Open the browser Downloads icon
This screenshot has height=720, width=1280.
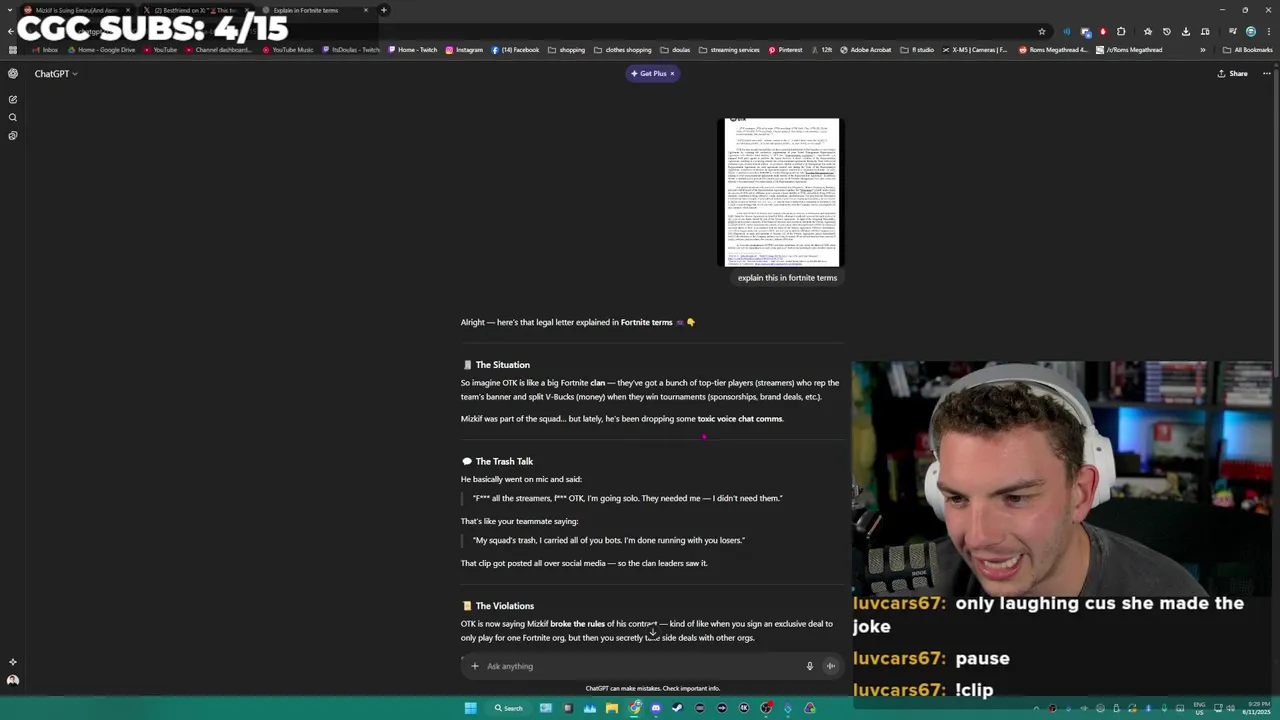(x=1185, y=32)
